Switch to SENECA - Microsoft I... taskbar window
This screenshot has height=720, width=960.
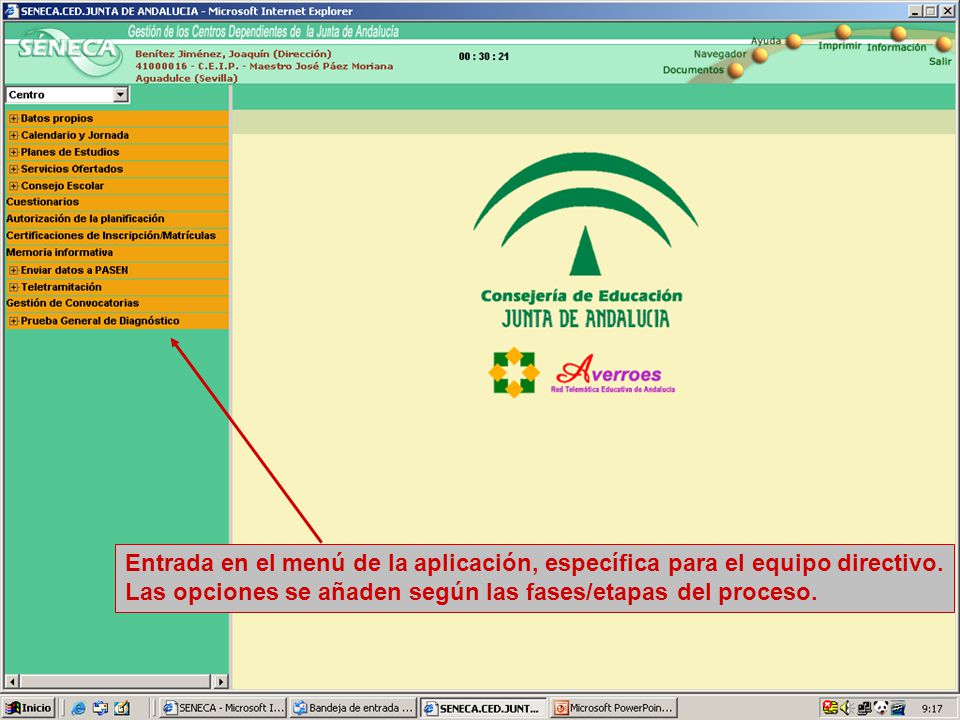[223, 708]
